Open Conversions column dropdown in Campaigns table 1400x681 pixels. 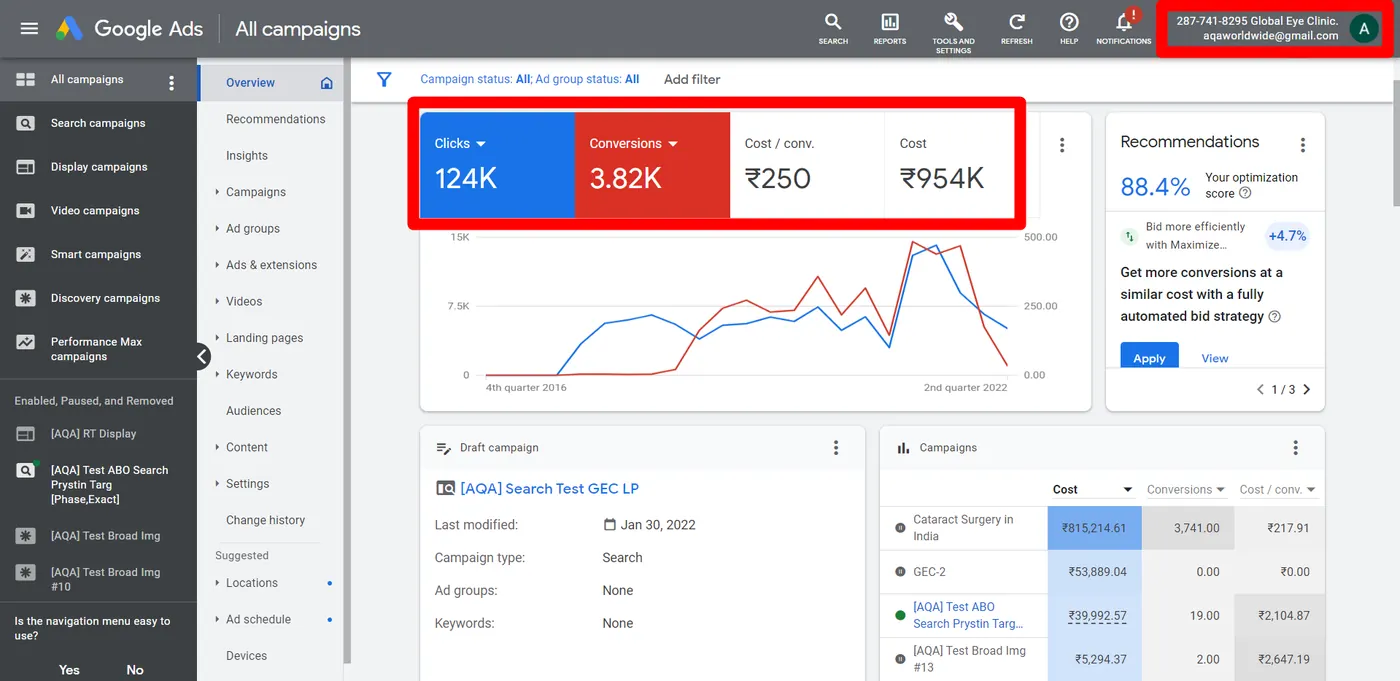1186,489
